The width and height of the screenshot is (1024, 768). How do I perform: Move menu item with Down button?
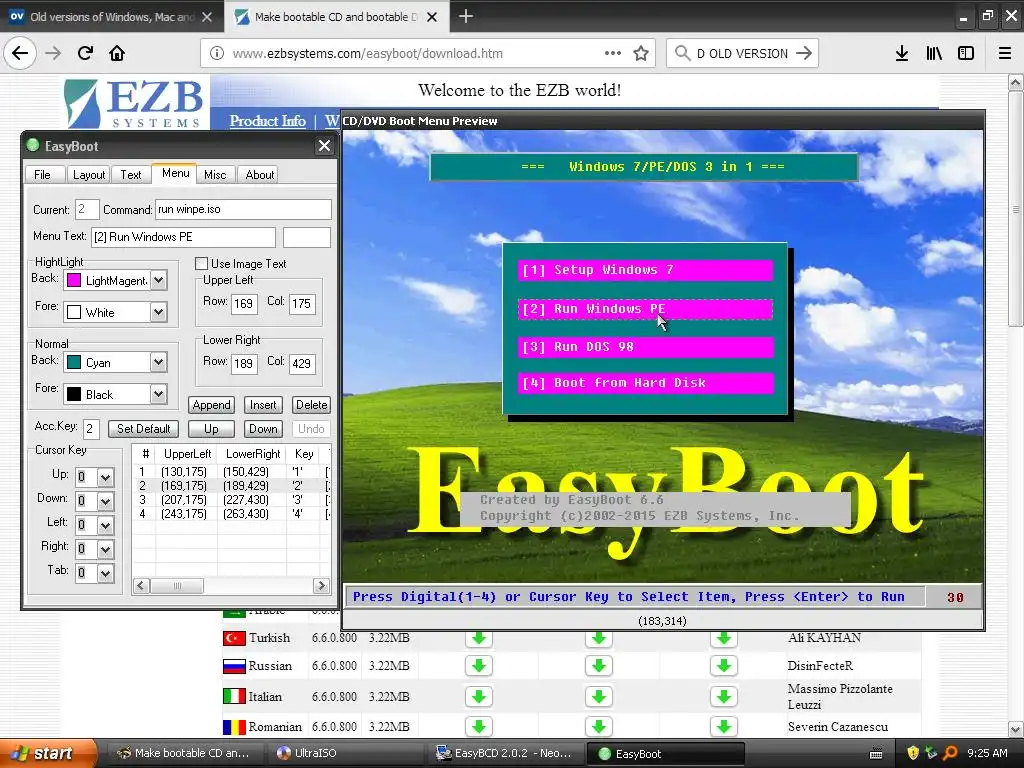tap(263, 429)
